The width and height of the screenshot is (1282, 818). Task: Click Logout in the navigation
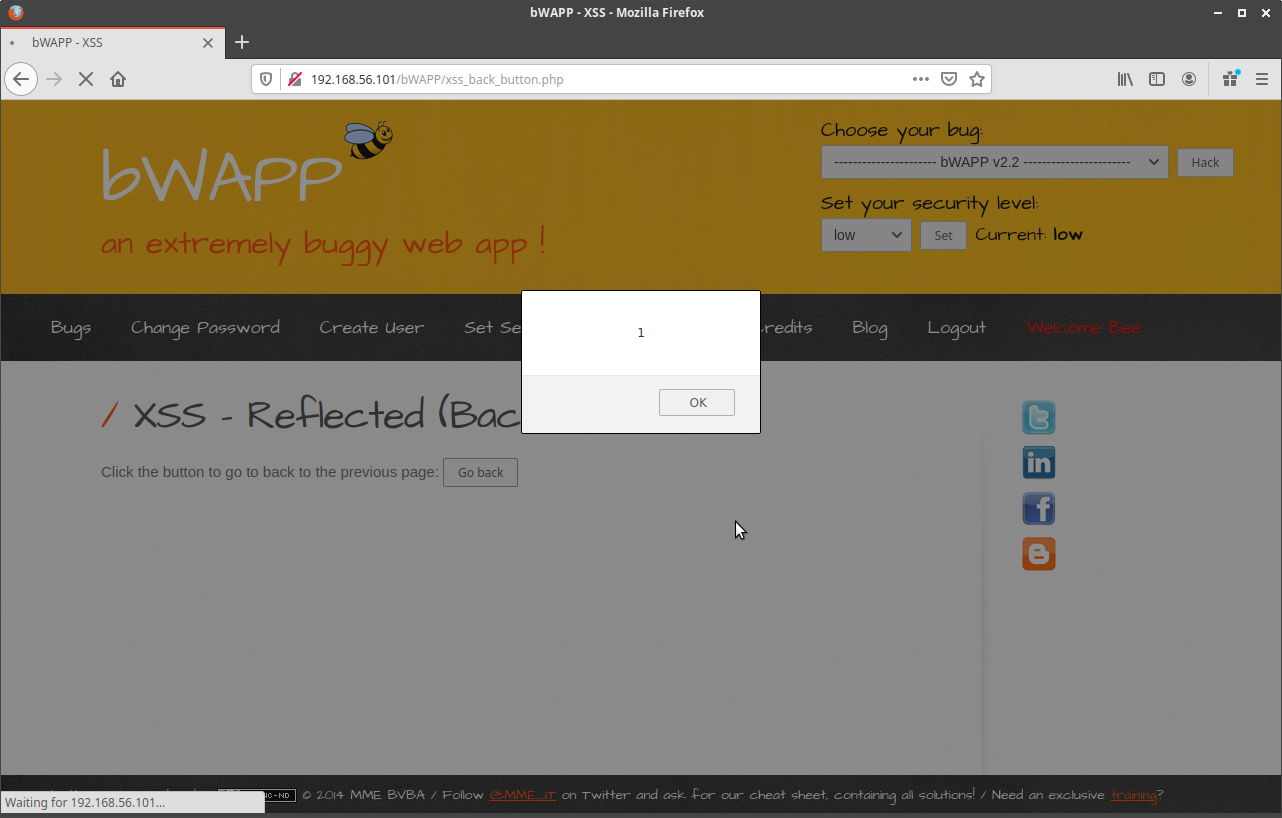pos(957,328)
